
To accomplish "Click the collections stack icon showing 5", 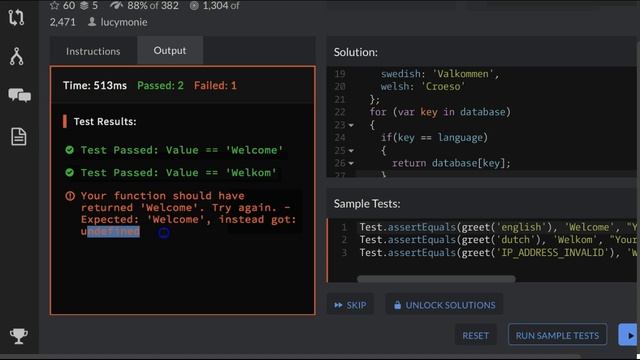I will point(84,6).
